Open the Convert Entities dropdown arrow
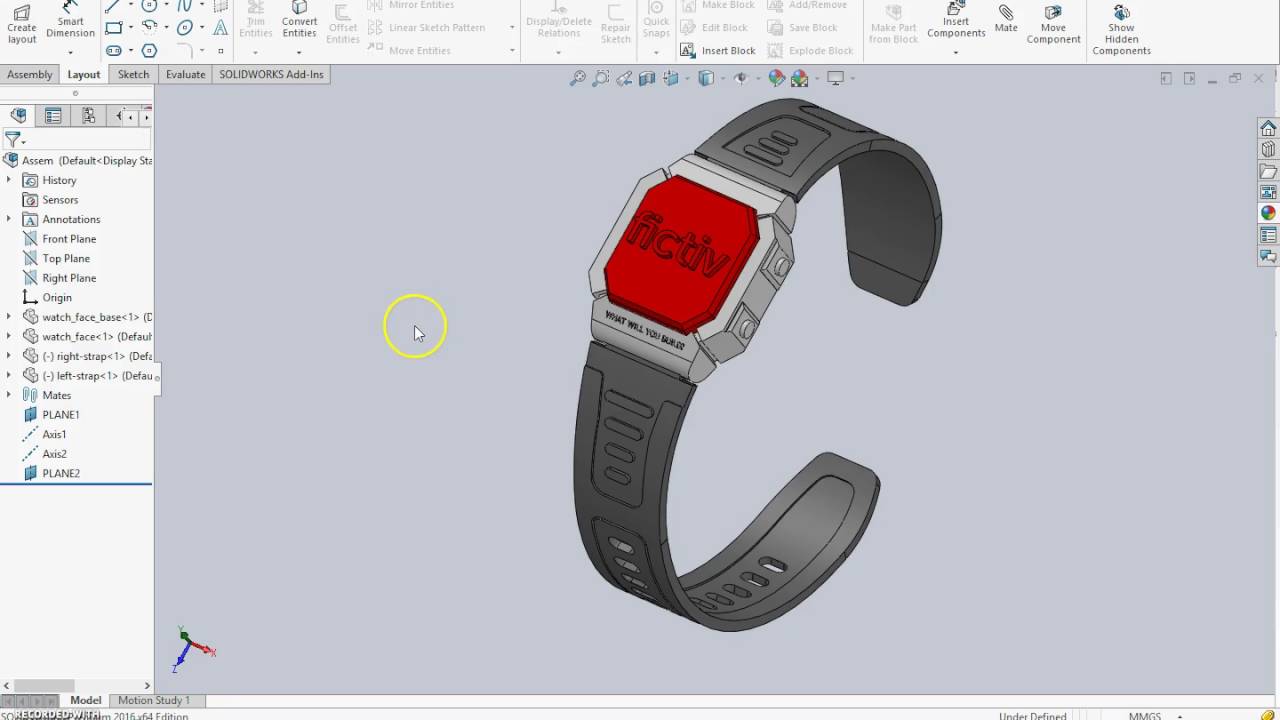 coord(299,51)
